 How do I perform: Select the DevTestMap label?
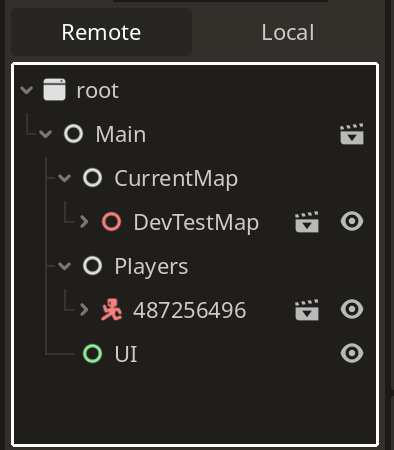(196, 223)
